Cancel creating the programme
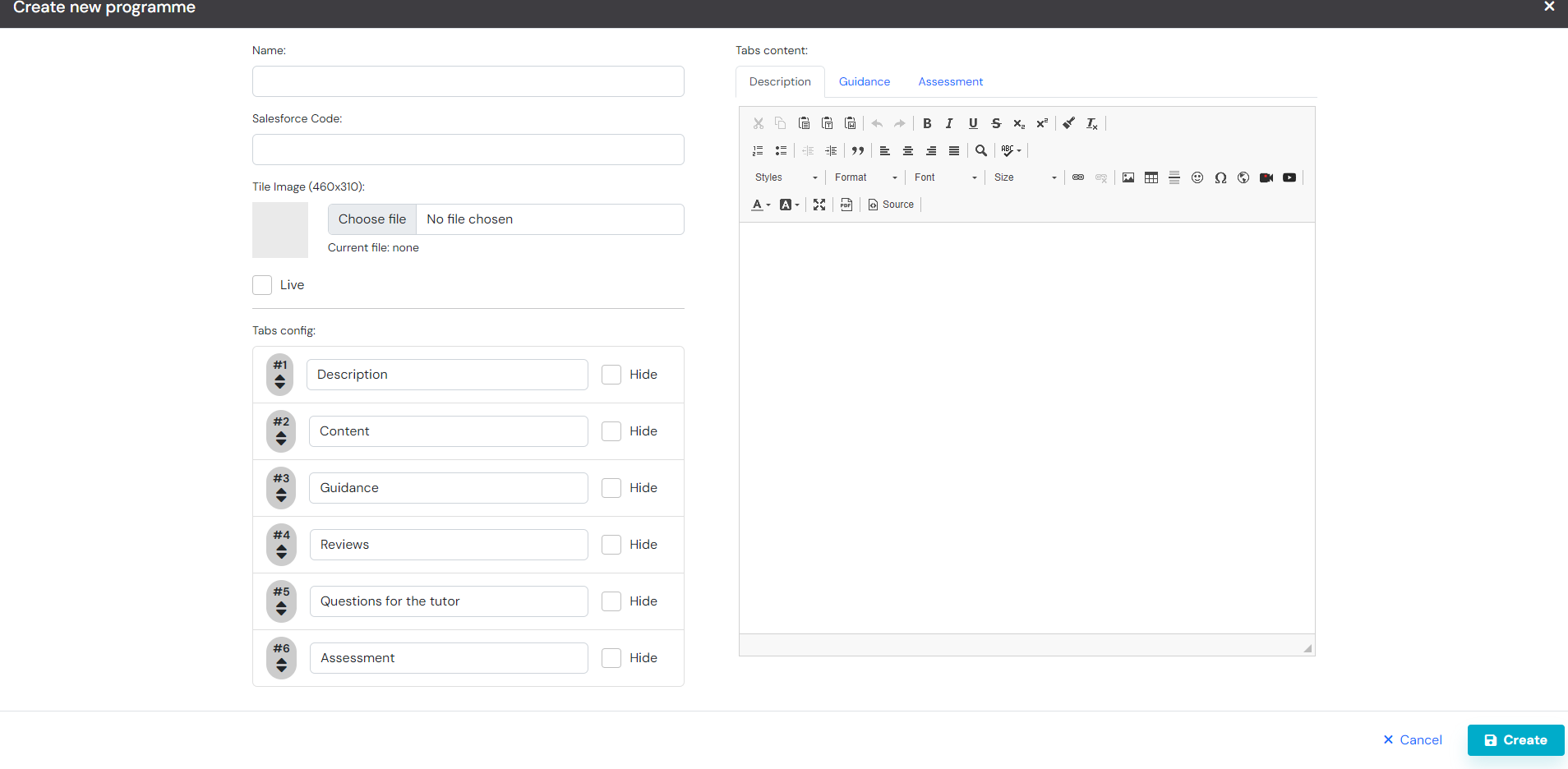 1413,740
